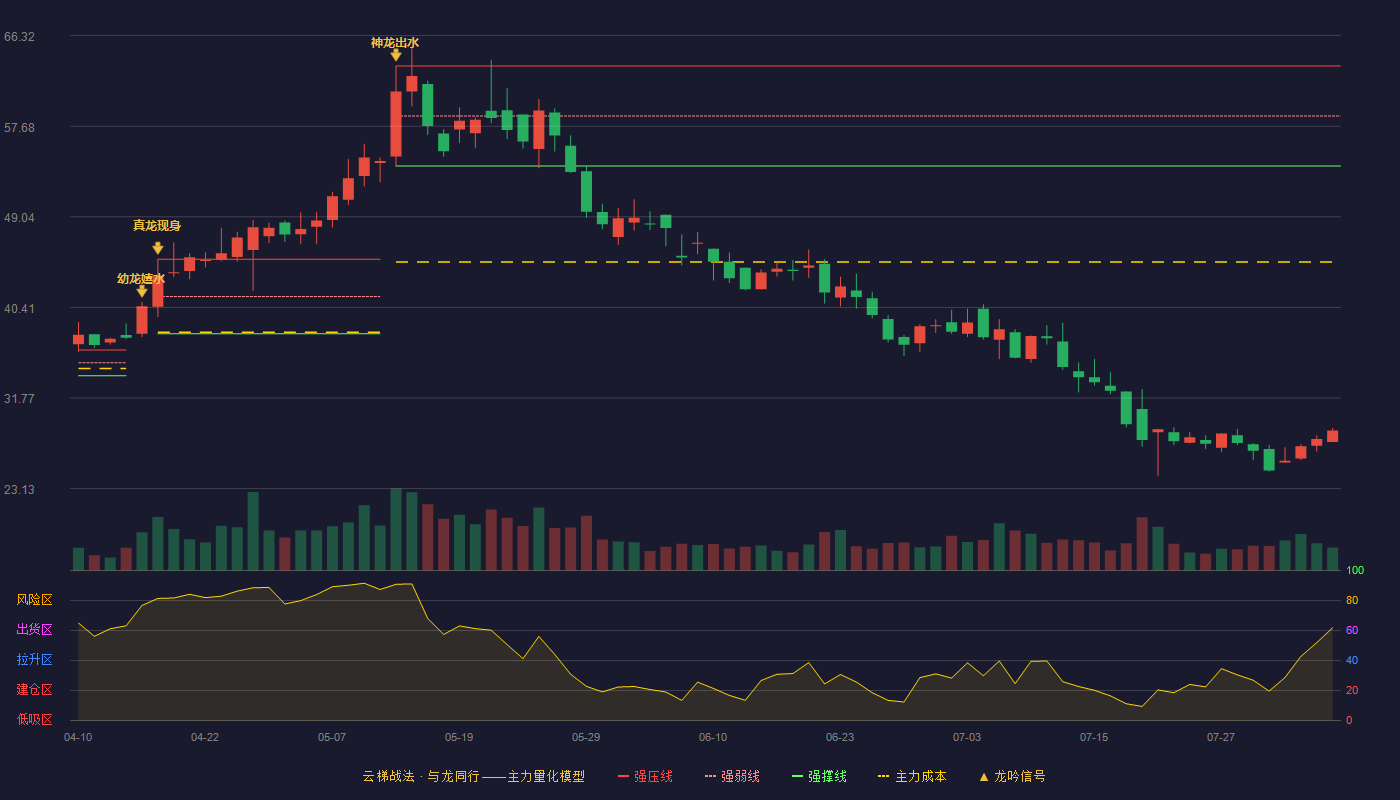
Task: Click the 龙吟信号 triangle legend icon
Action: tap(984, 776)
